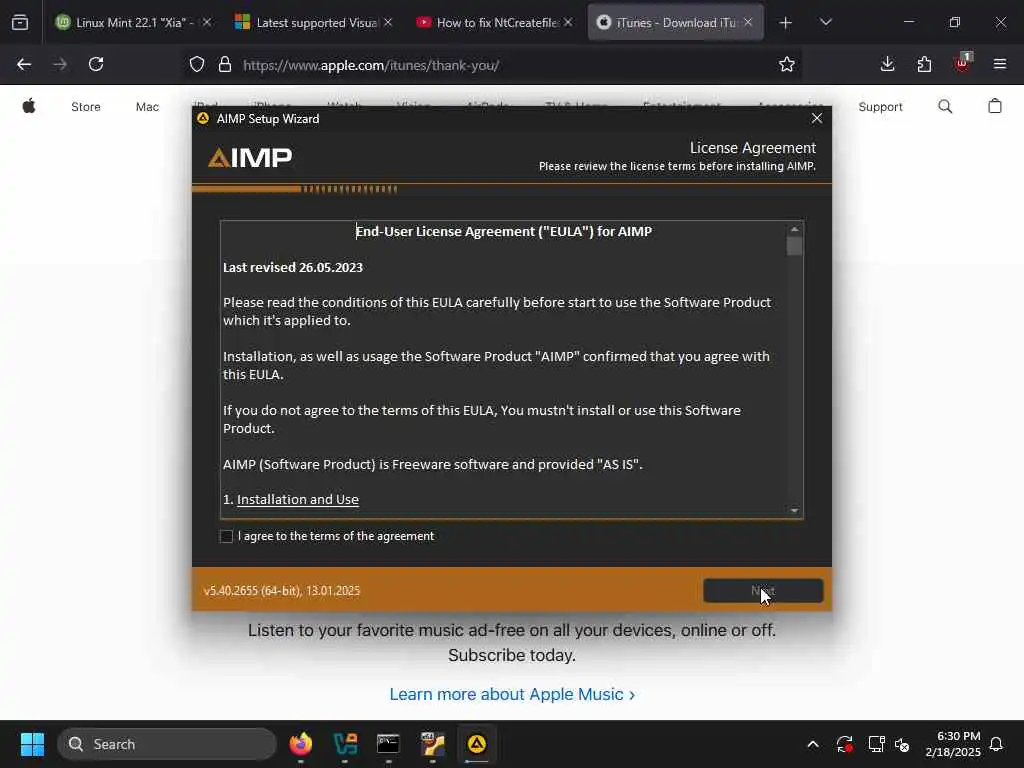Close the Linux Mint browser tab
The image size is (1024, 768).
click(x=206, y=22)
